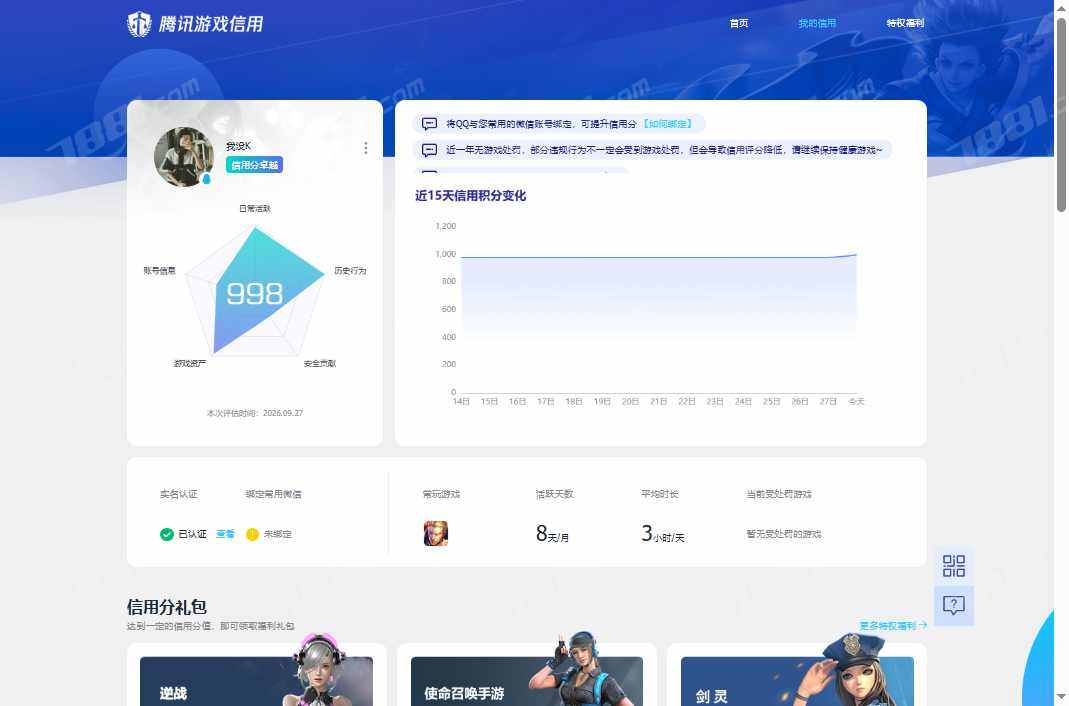
Task: Click the yellow warning icon next to 未绑定
Action: tap(252, 534)
